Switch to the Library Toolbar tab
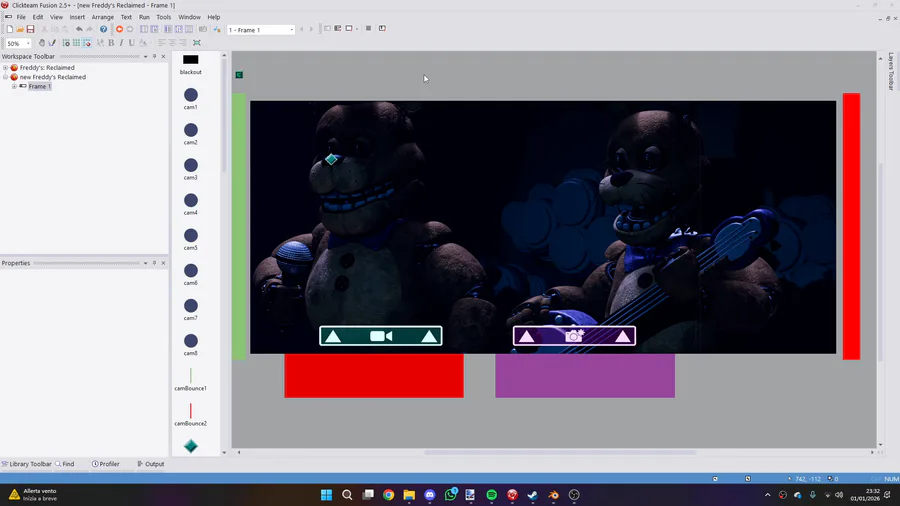 [x=26, y=464]
